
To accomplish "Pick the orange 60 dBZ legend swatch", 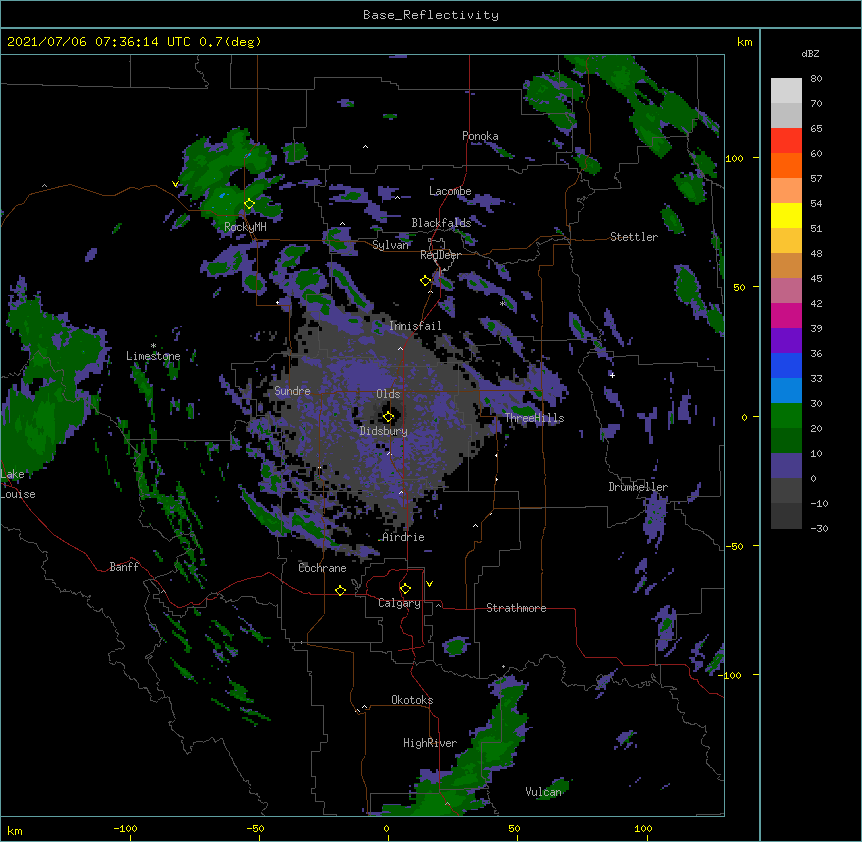I will click(x=786, y=165).
